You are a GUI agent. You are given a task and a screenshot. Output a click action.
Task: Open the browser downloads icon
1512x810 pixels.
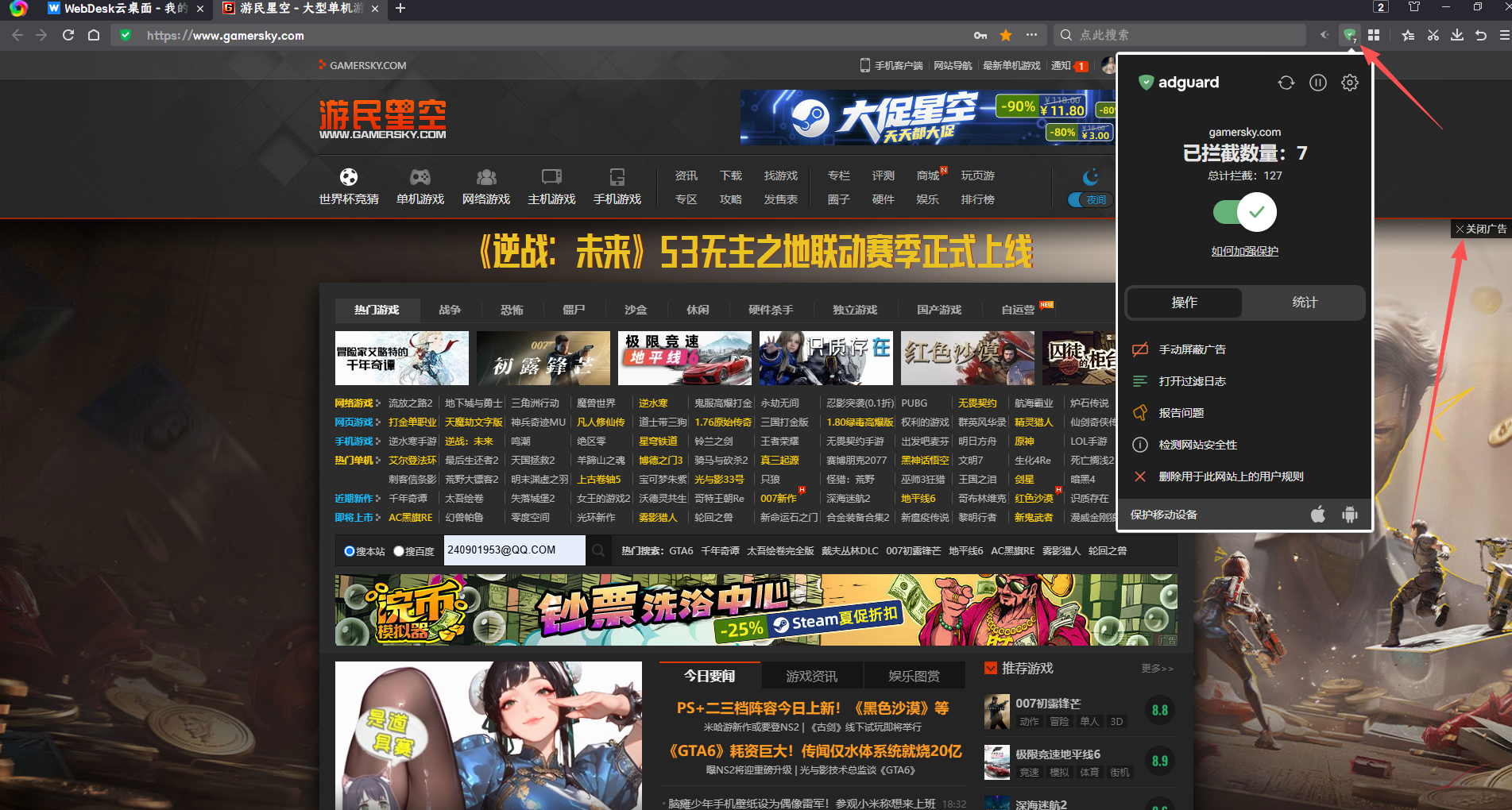click(x=1457, y=35)
